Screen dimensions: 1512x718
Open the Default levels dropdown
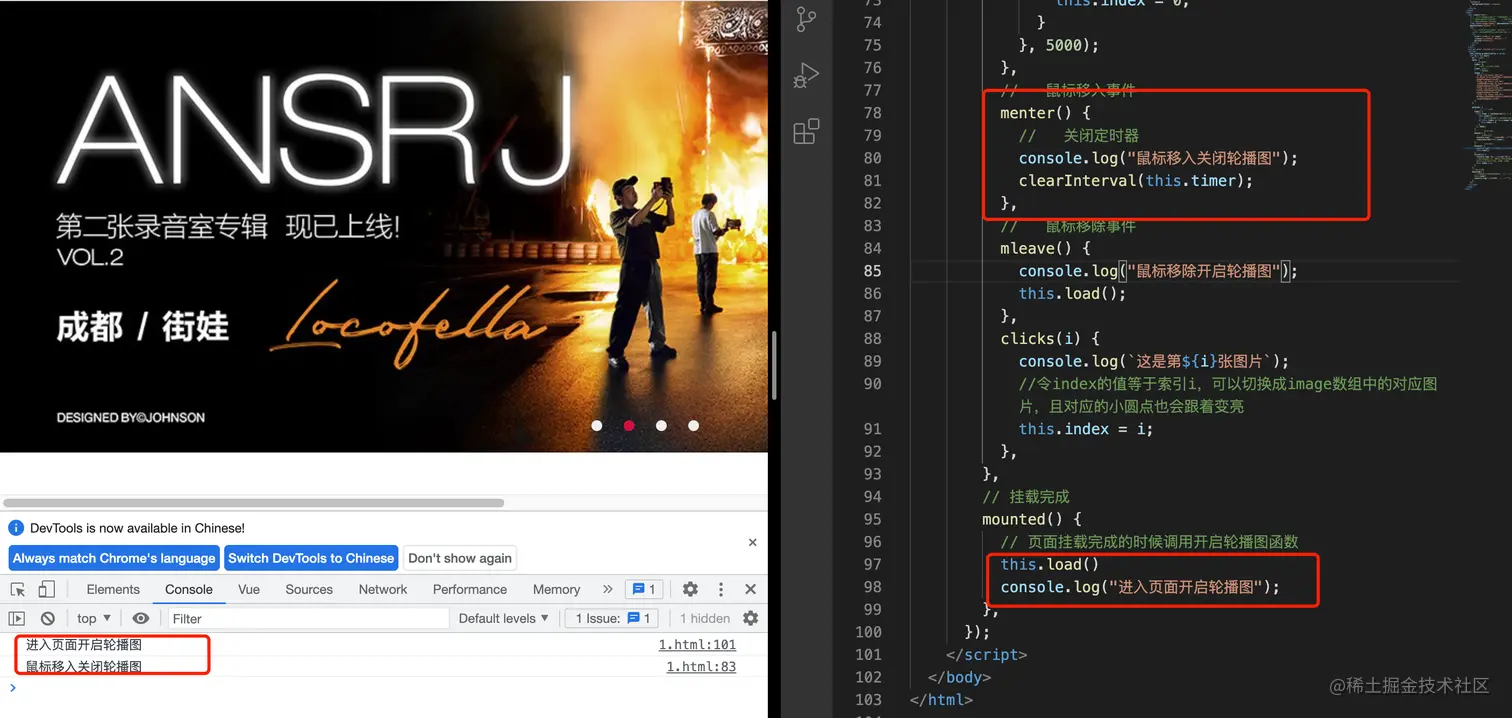point(503,618)
